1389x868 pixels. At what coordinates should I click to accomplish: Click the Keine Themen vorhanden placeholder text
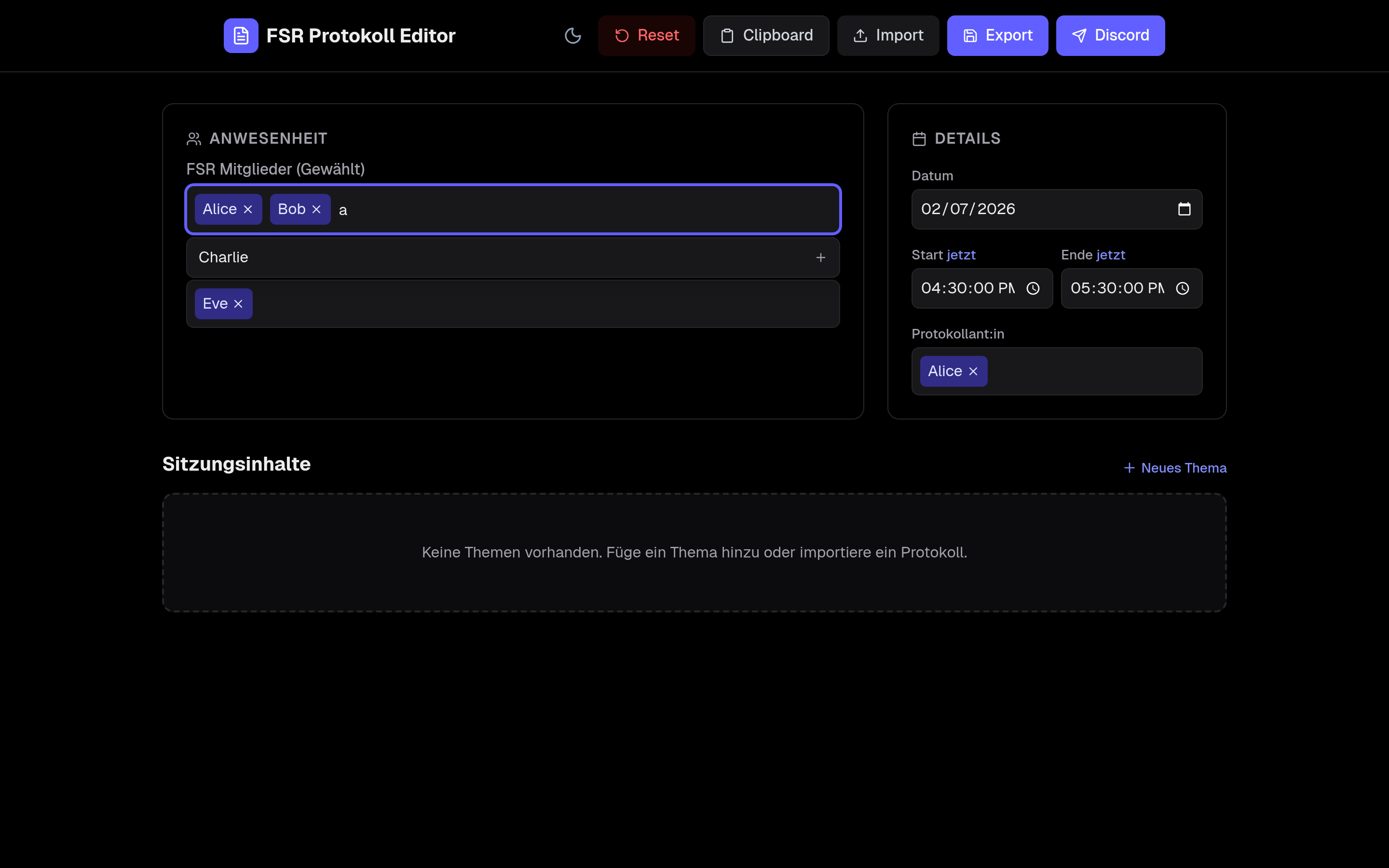tap(694, 552)
